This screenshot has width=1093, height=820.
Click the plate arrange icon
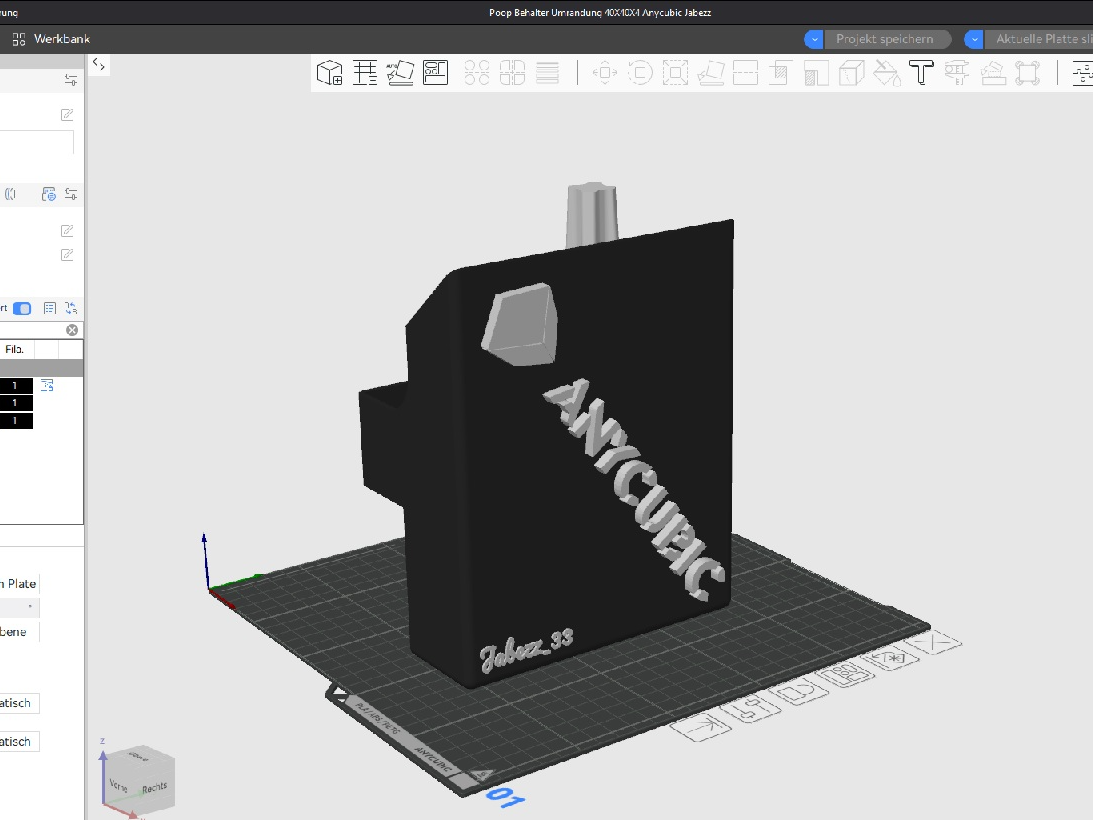(x=846, y=674)
